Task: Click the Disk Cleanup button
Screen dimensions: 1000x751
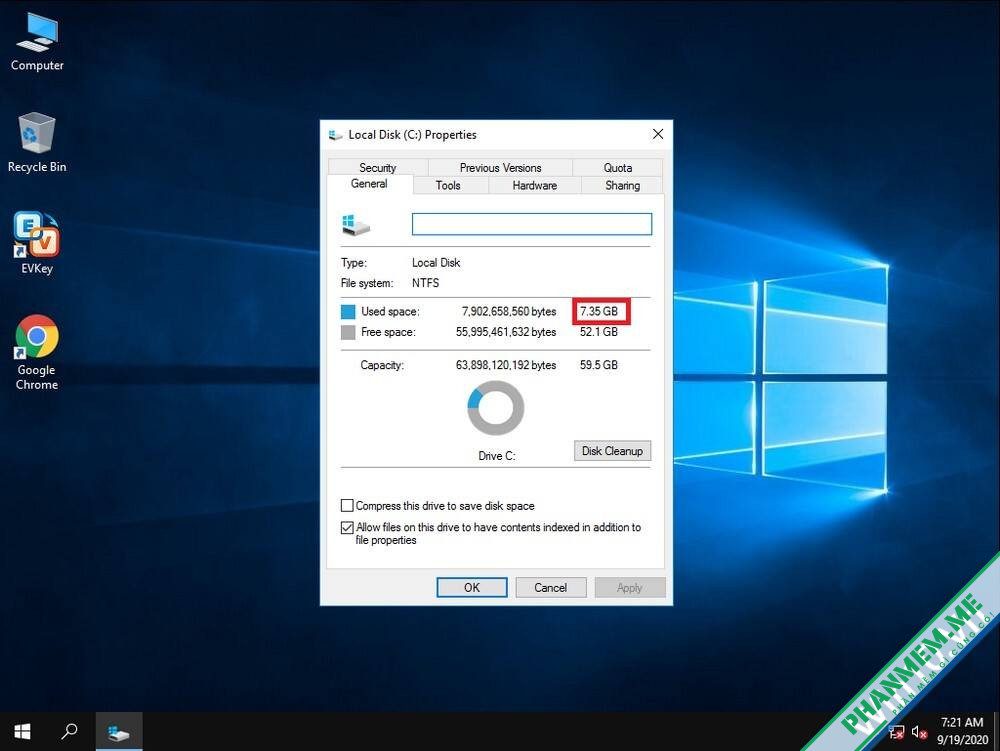Action: point(612,451)
